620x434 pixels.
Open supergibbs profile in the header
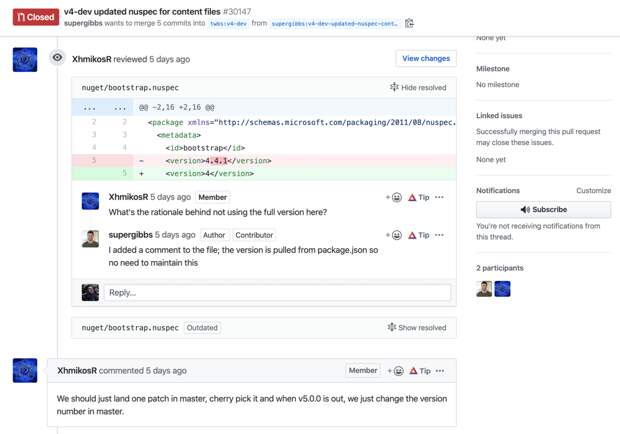[83, 23]
